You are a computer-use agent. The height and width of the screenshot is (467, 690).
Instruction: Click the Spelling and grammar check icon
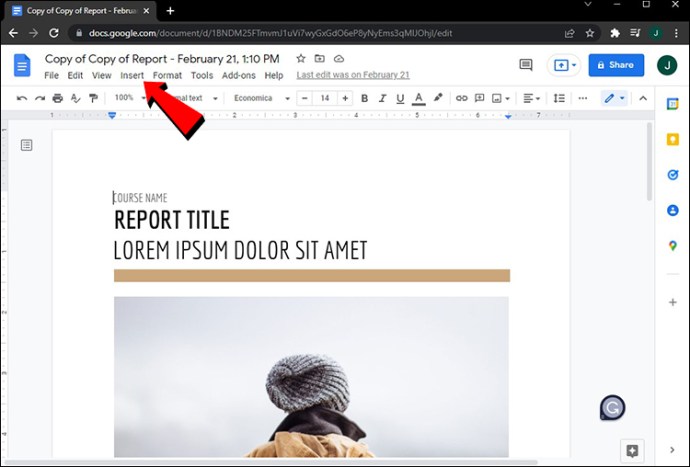pos(76,98)
